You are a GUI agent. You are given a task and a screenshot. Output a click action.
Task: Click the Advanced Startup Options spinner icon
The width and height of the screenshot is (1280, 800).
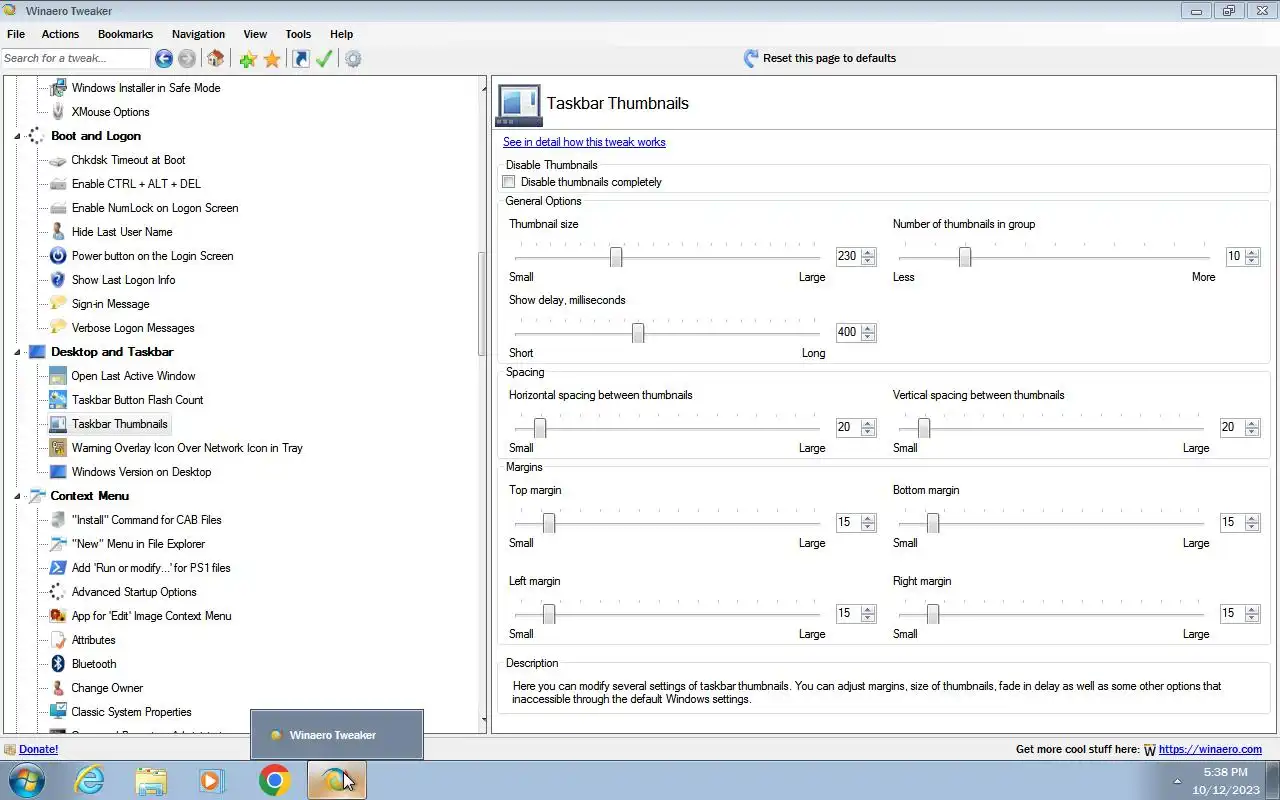pos(58,592)
